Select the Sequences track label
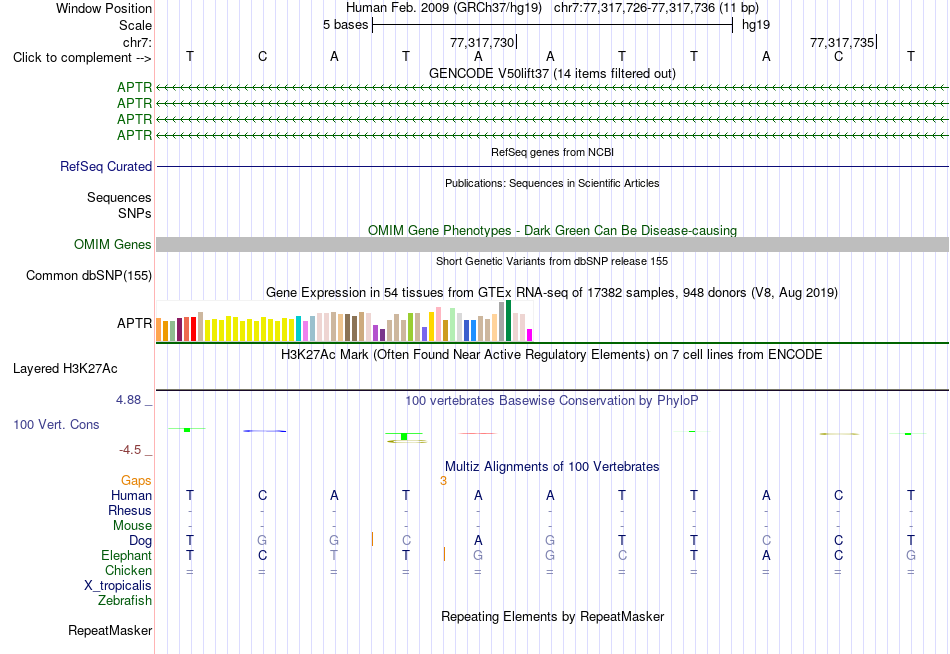The image size is (950, 654). pos(119,198)
